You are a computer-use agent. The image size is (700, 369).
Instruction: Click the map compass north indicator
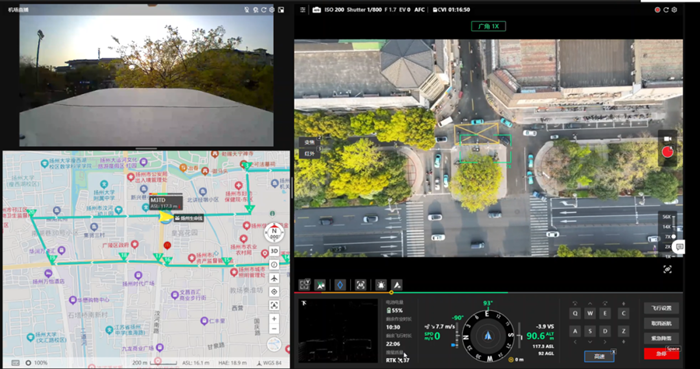(274, 233)
